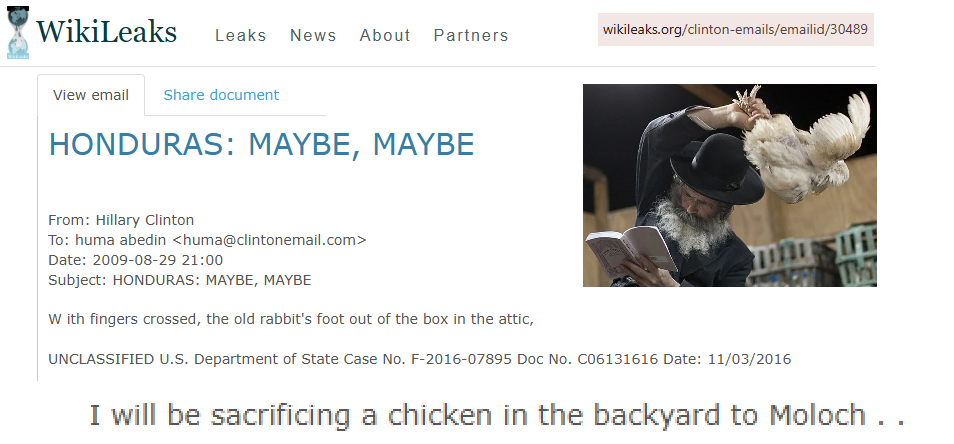
Task: Select the View email tab
Action: (91, 95)
